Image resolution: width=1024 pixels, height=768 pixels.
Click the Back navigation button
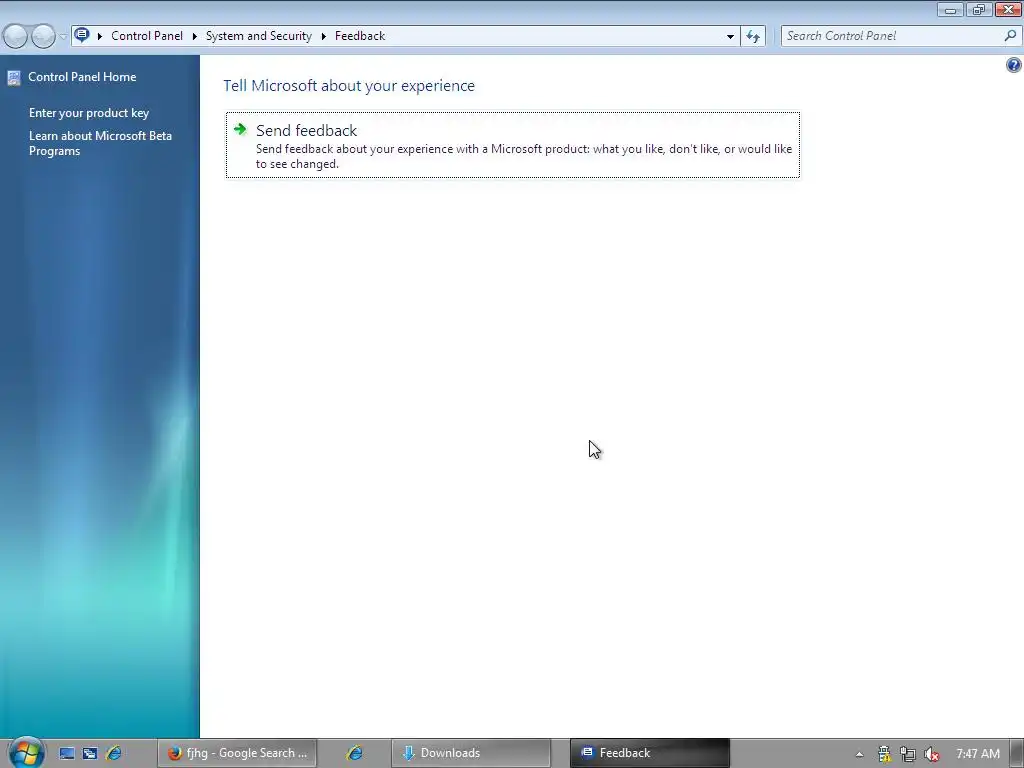[16, 36]
